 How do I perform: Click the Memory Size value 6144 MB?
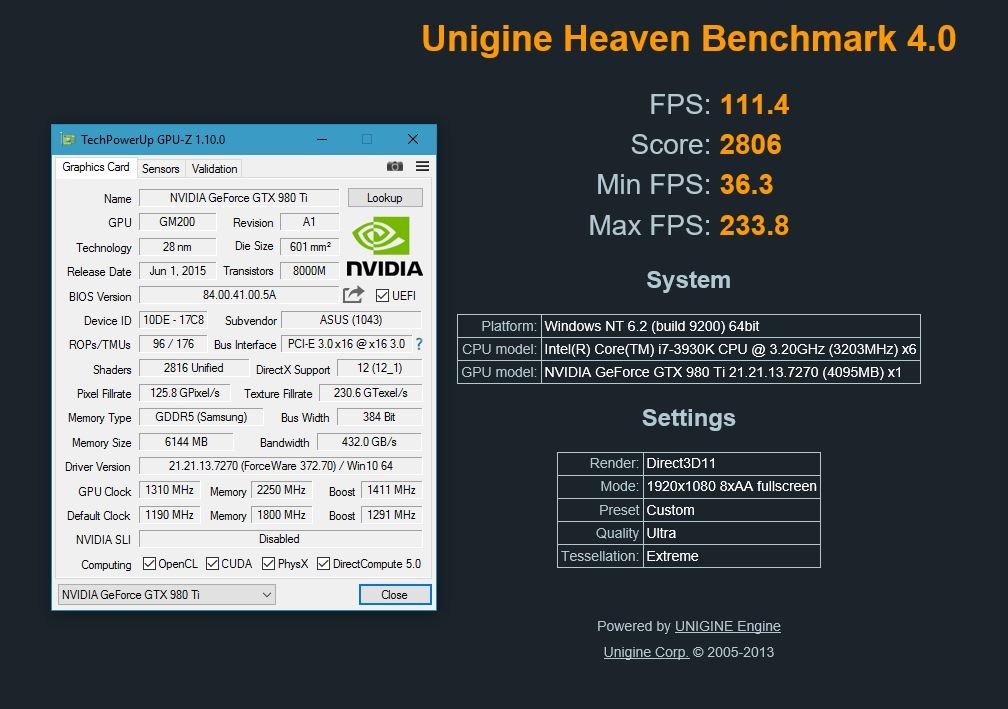[186, 442]
